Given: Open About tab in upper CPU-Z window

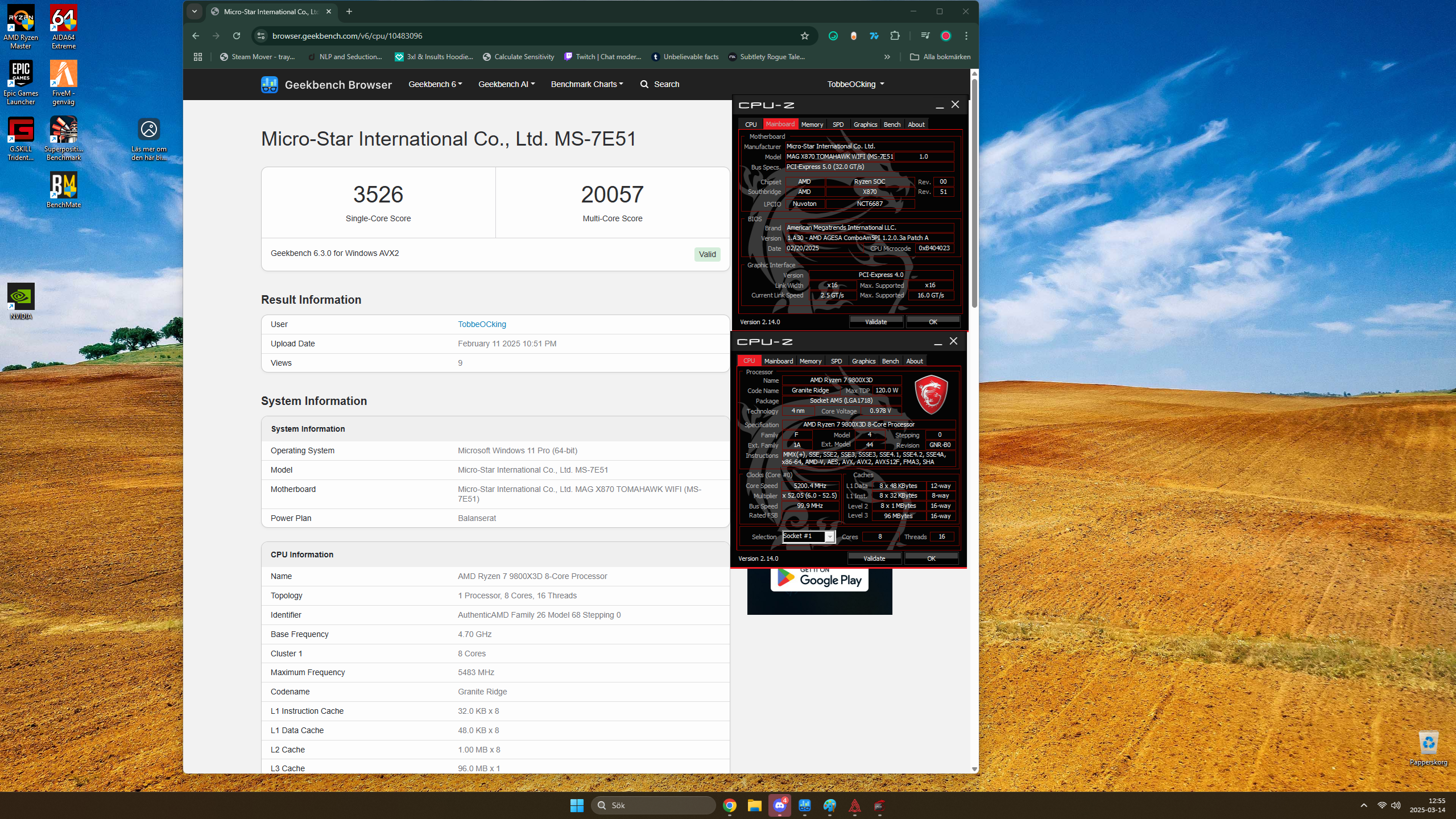Looking at the screenshot, I should [916, 125].
